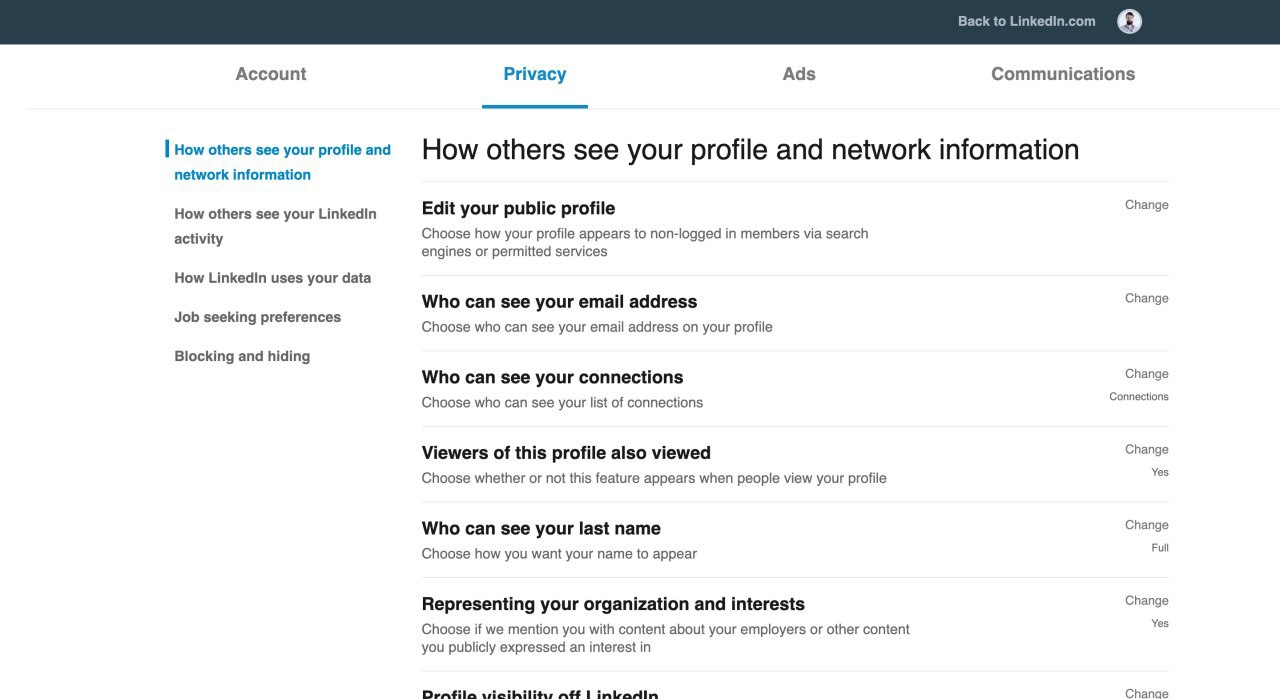Expand the 'Edit your public profile' setting
The image size is (1280, 699).
point(518,208)
